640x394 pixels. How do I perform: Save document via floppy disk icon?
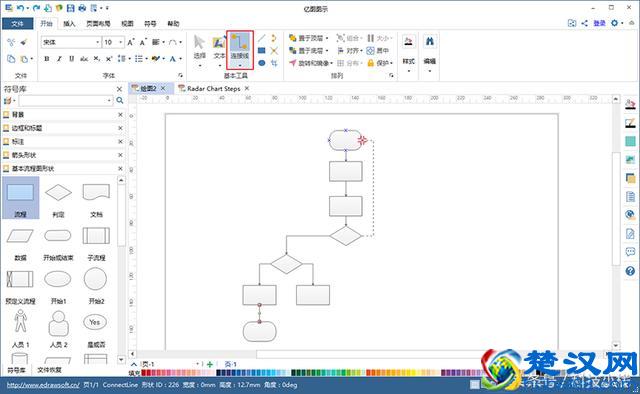pyautogui.click(x=70, y=8)
